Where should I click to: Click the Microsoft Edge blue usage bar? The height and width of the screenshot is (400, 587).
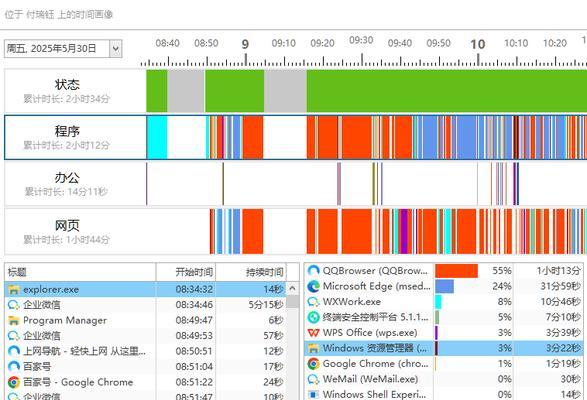tap(444, 287)
